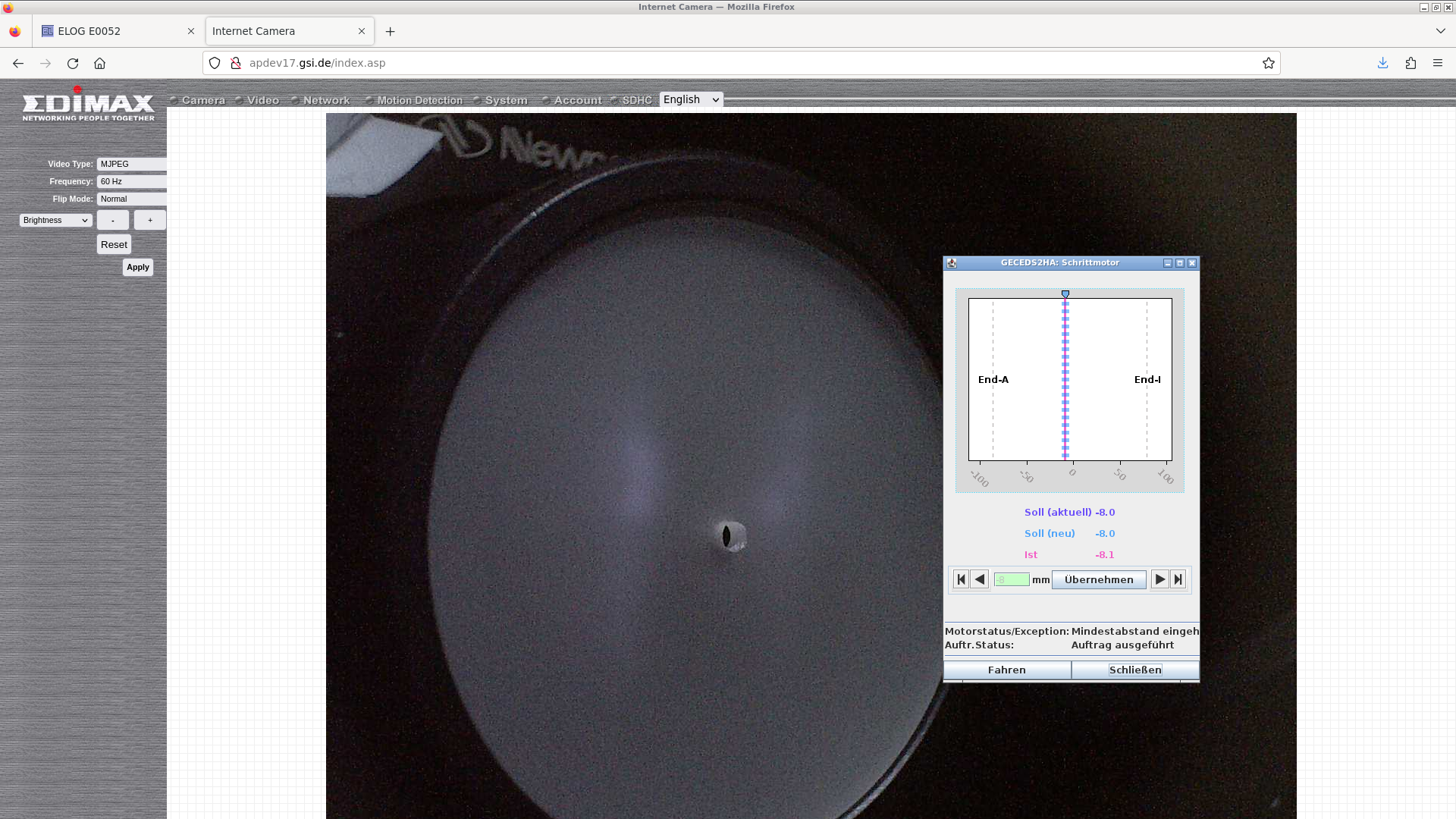Click the Soll (neu) value -8.0
This screenshot has width=1456, height=819.
click(x=1105, y=533)
